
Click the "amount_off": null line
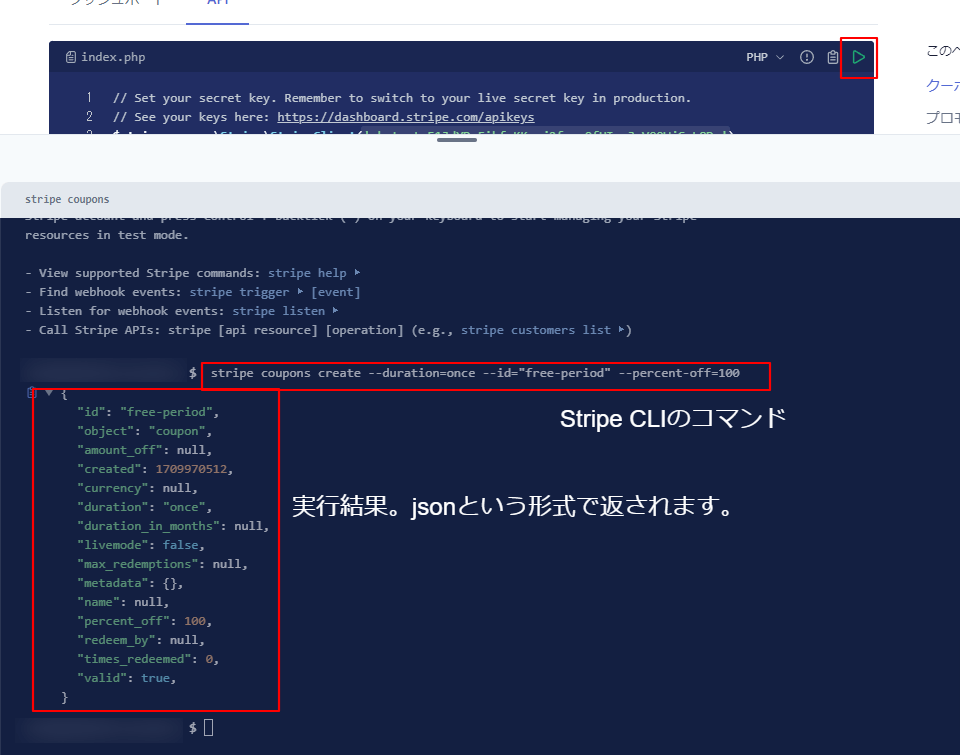(144, 450)
